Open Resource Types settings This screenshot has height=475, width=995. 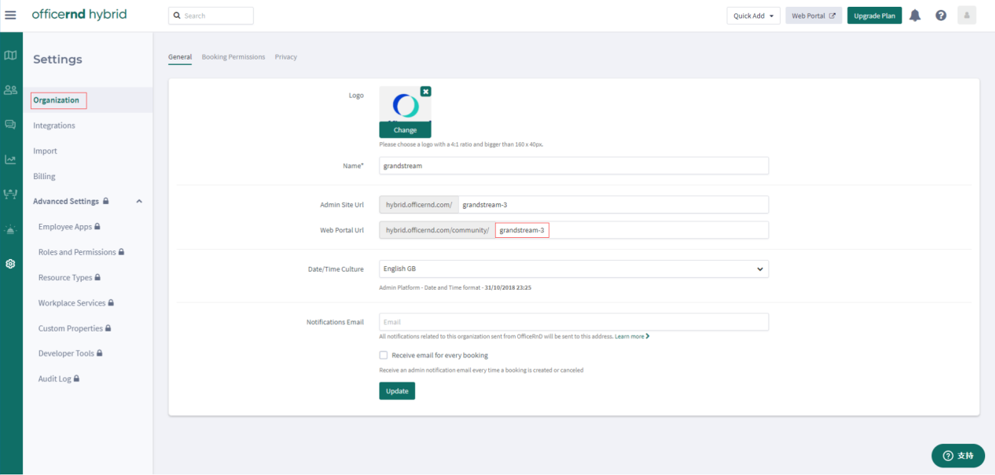pyautogui.click(x=65, y=277)
